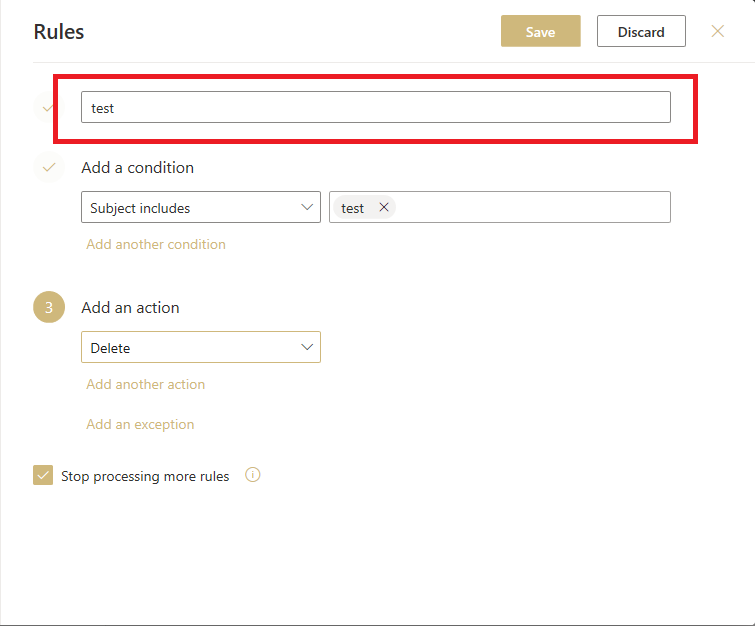Open the Subject includes condition dropdown
This screenshot has height=626, width=755.
[x=201, y=207]
